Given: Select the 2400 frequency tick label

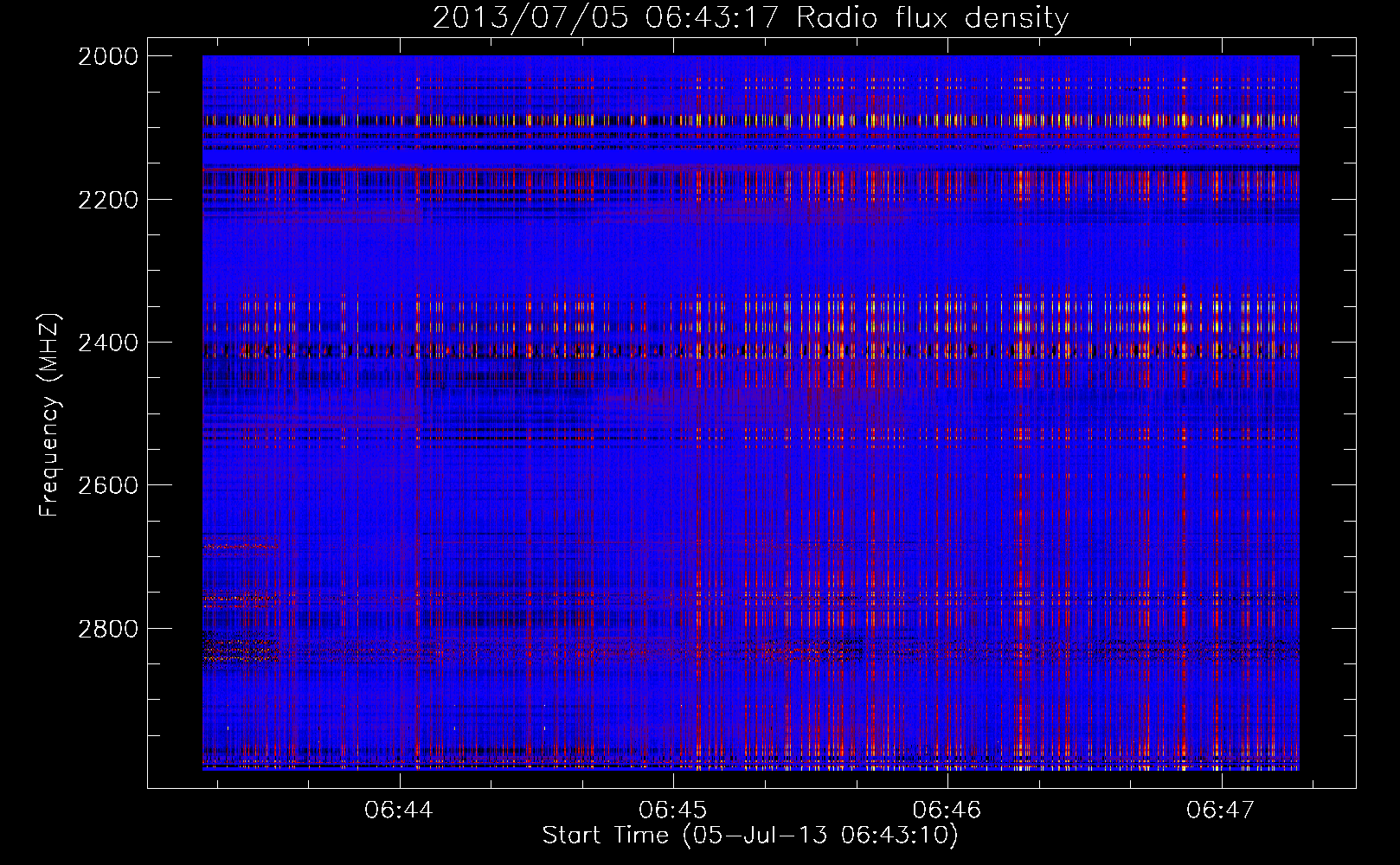Looking at the screenshot, I should [x=108, y=343].
